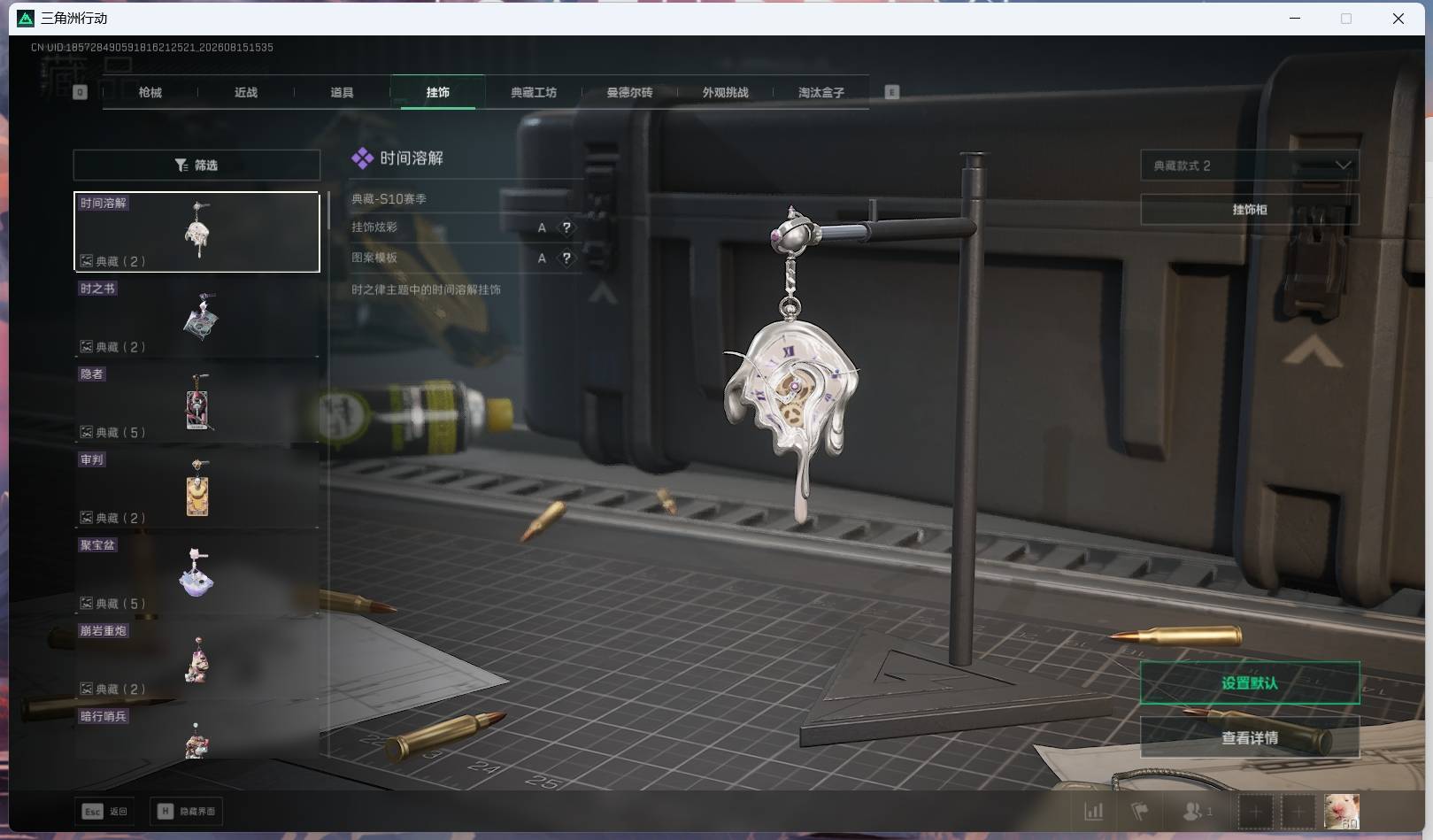Select the 时间溶解 charm card
Image resolution: width=1433 pixels, height=840 pixels.
196,232
